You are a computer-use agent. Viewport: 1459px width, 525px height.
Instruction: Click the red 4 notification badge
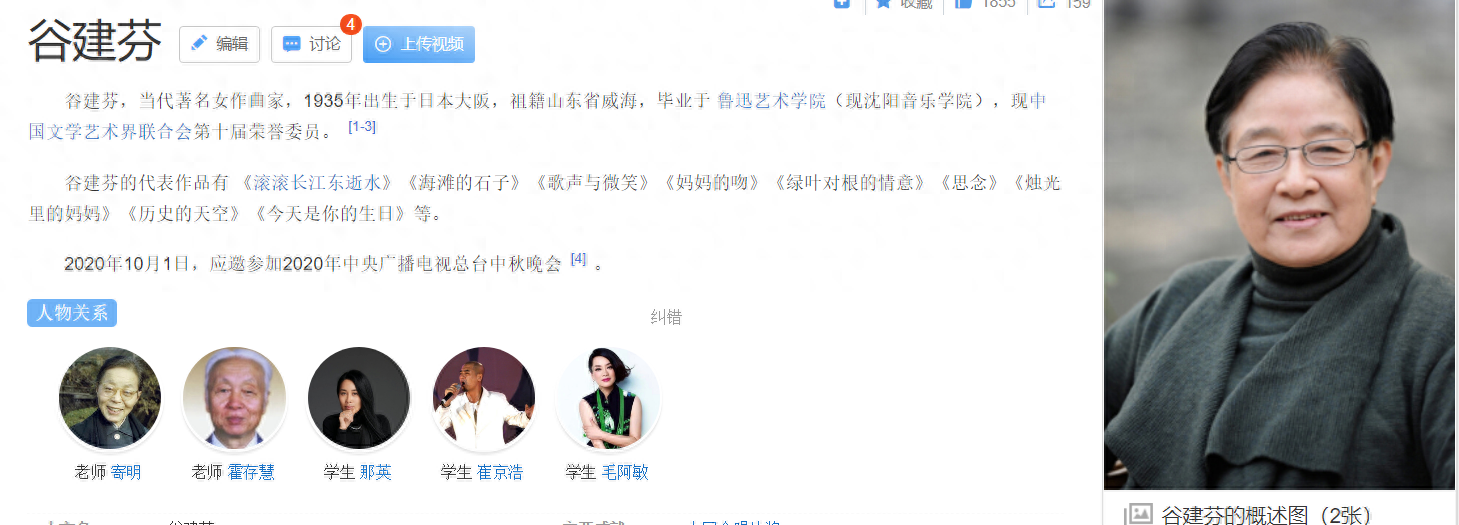click(351, 24)
